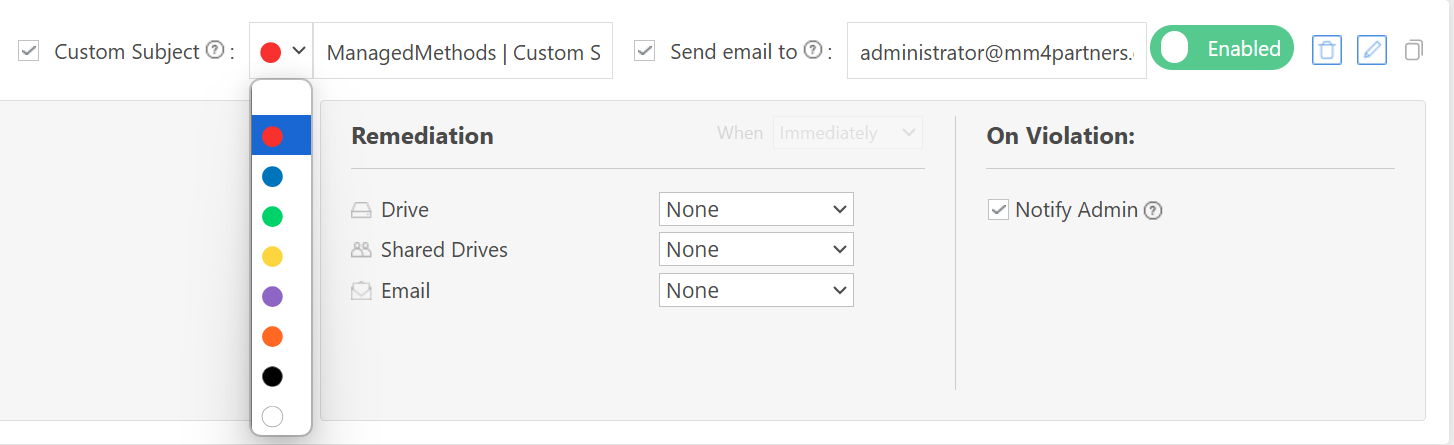
Task: Click help icon beside Send email to
Action: click(x=813, y=50)
